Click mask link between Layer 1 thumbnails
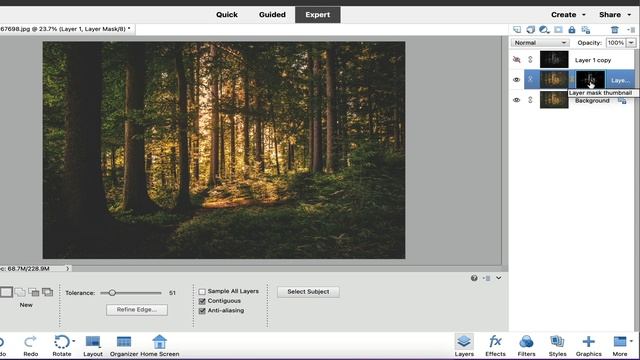Viewport: 640px width, 360px height. point(572,80)
